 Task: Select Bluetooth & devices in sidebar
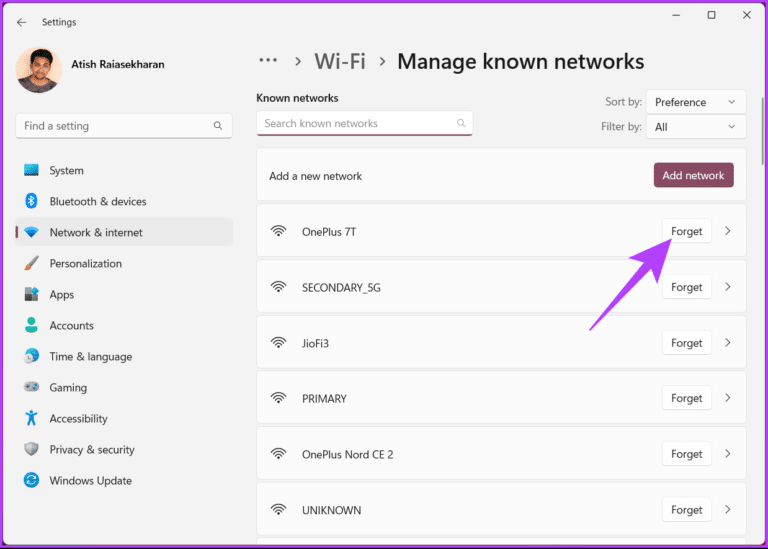[124, 201]
